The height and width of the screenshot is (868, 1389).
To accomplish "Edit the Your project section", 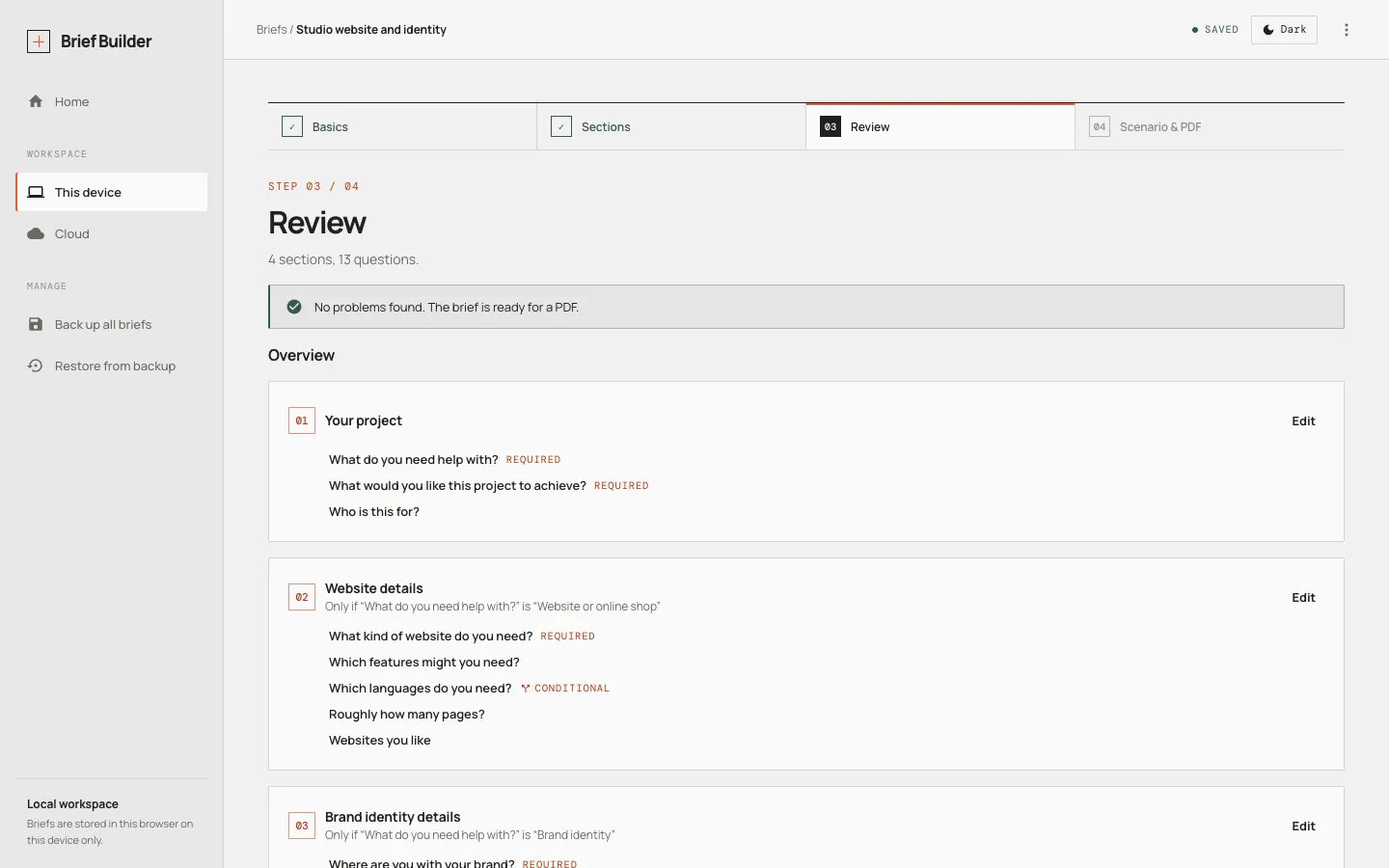I will pyautogui.click(x=1303, y=421).
